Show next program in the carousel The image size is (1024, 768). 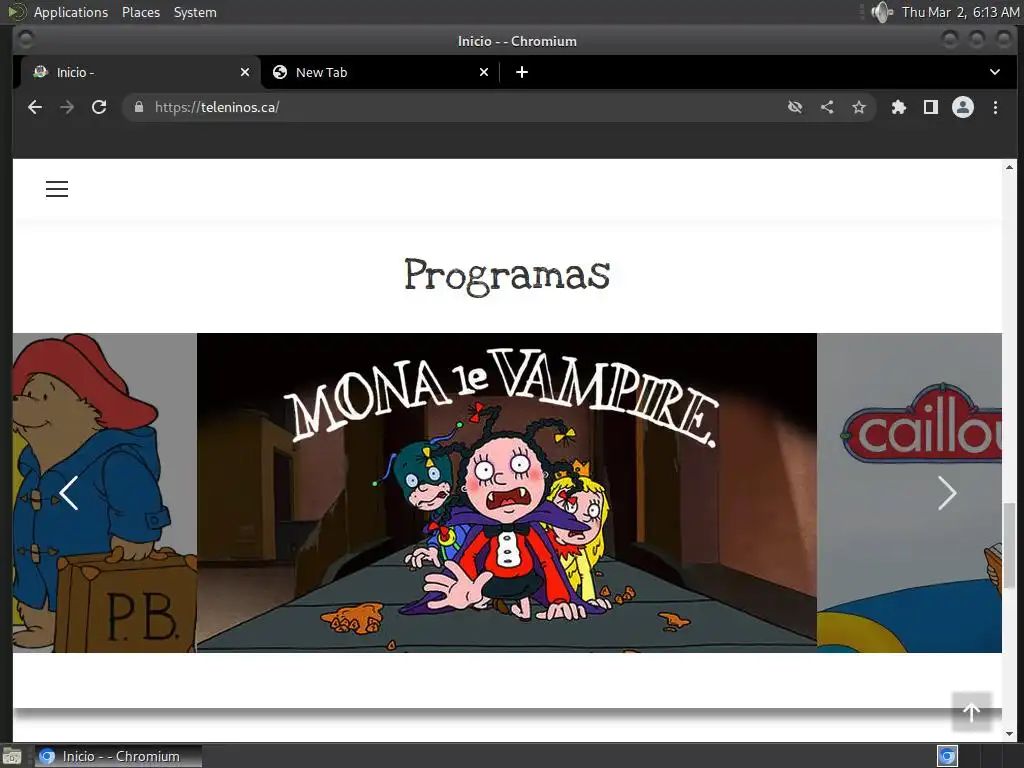947,493
